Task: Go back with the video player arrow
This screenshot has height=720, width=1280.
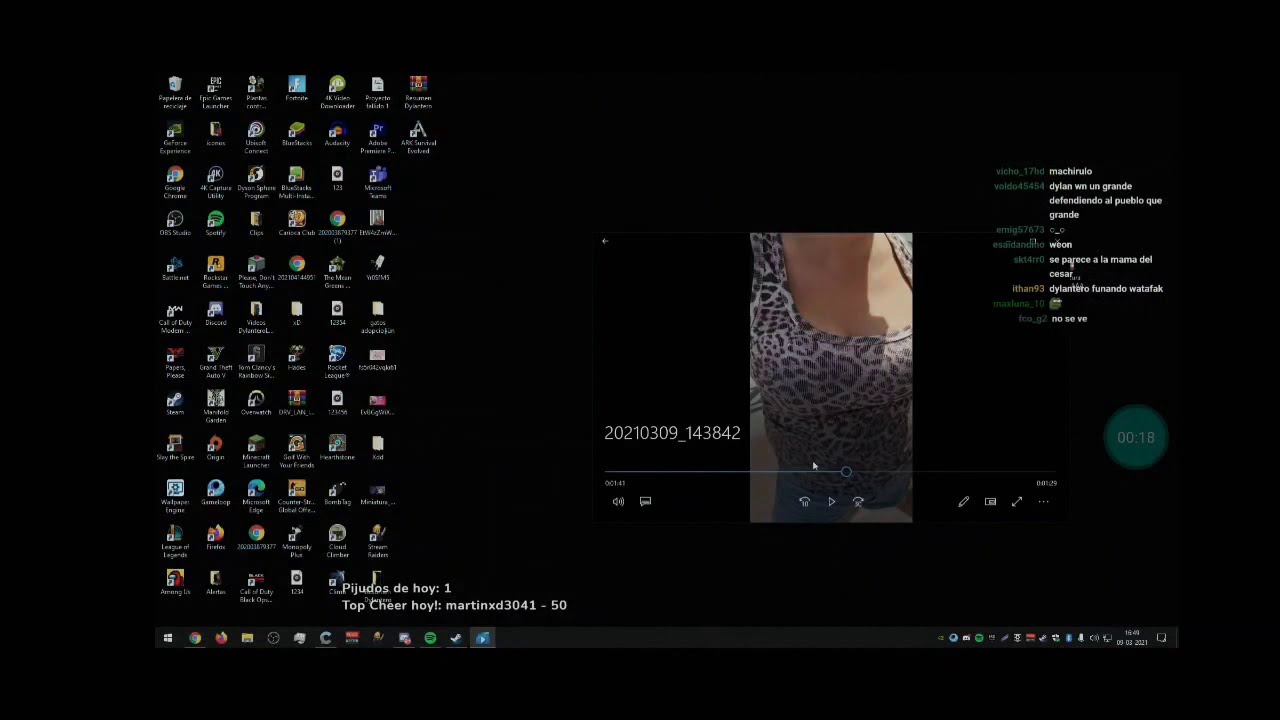Action: tap(605, 241)
